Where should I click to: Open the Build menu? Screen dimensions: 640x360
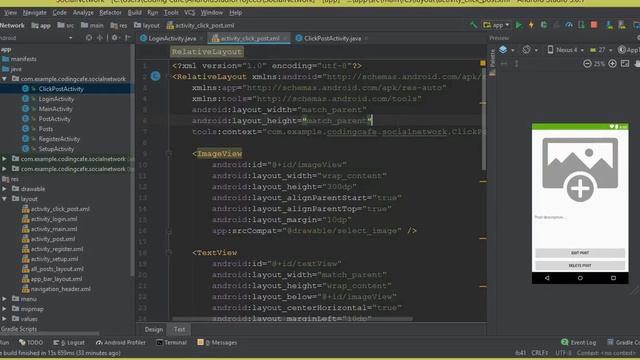pyautogui.click(x=135, y=13)
